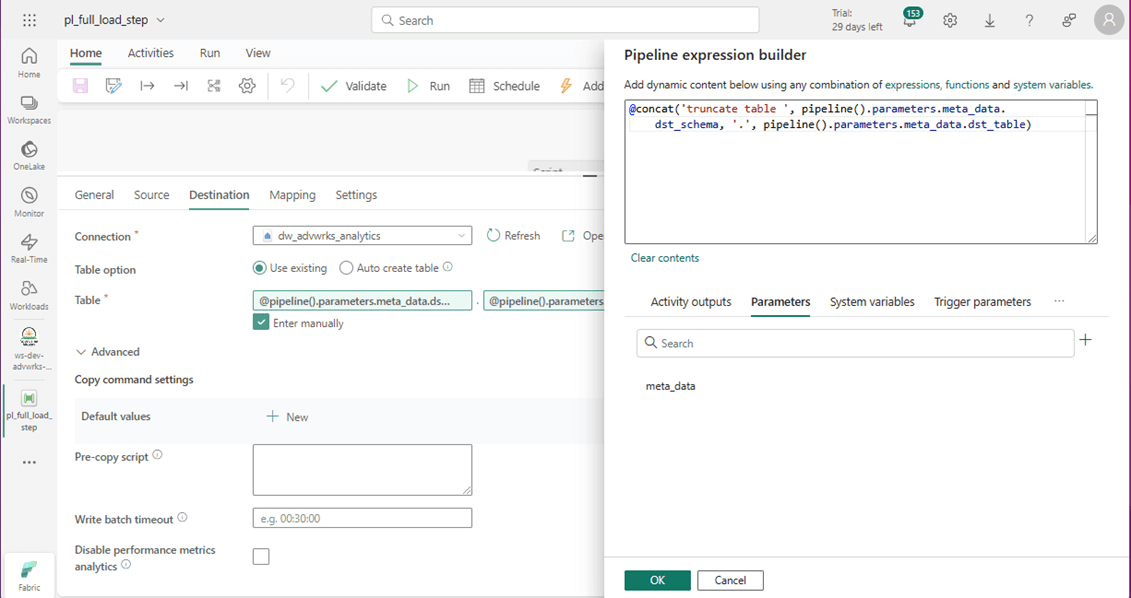Open the dw_advwrks_analytics connection dropdown
The image size is (1131, 598).
point(362,236)
